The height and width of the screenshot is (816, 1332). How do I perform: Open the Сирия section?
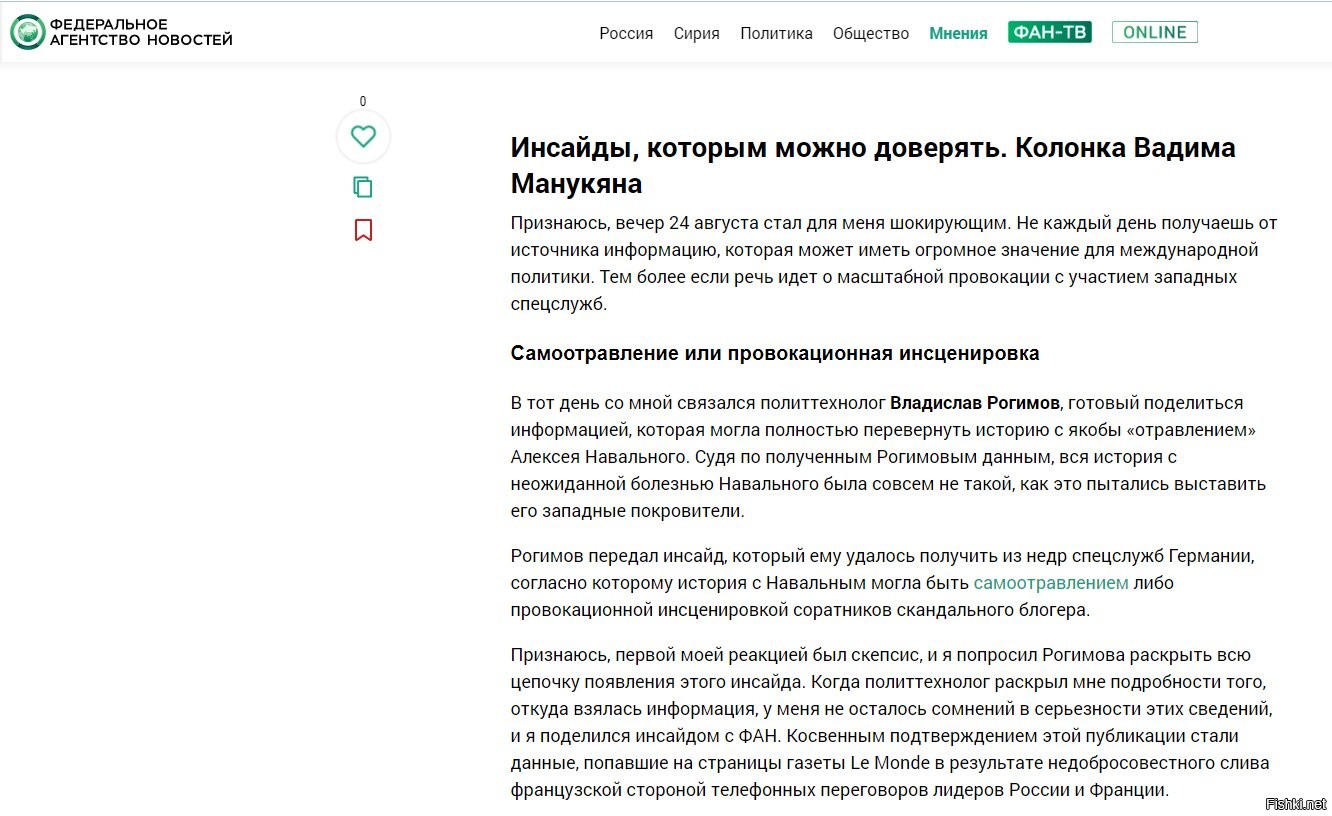pyautogui.click(x=696, y=33)
